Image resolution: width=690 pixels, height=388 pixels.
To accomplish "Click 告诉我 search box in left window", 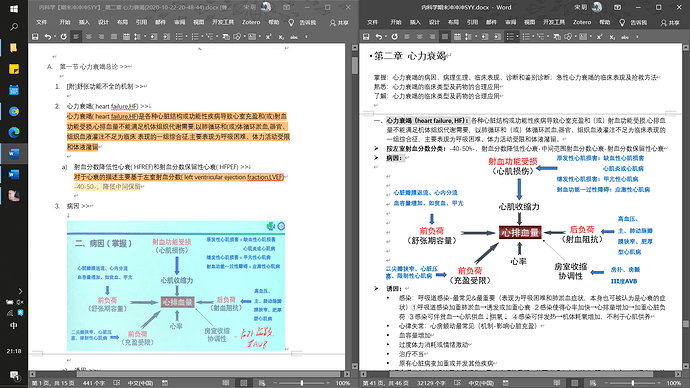I will pos(307,22).
